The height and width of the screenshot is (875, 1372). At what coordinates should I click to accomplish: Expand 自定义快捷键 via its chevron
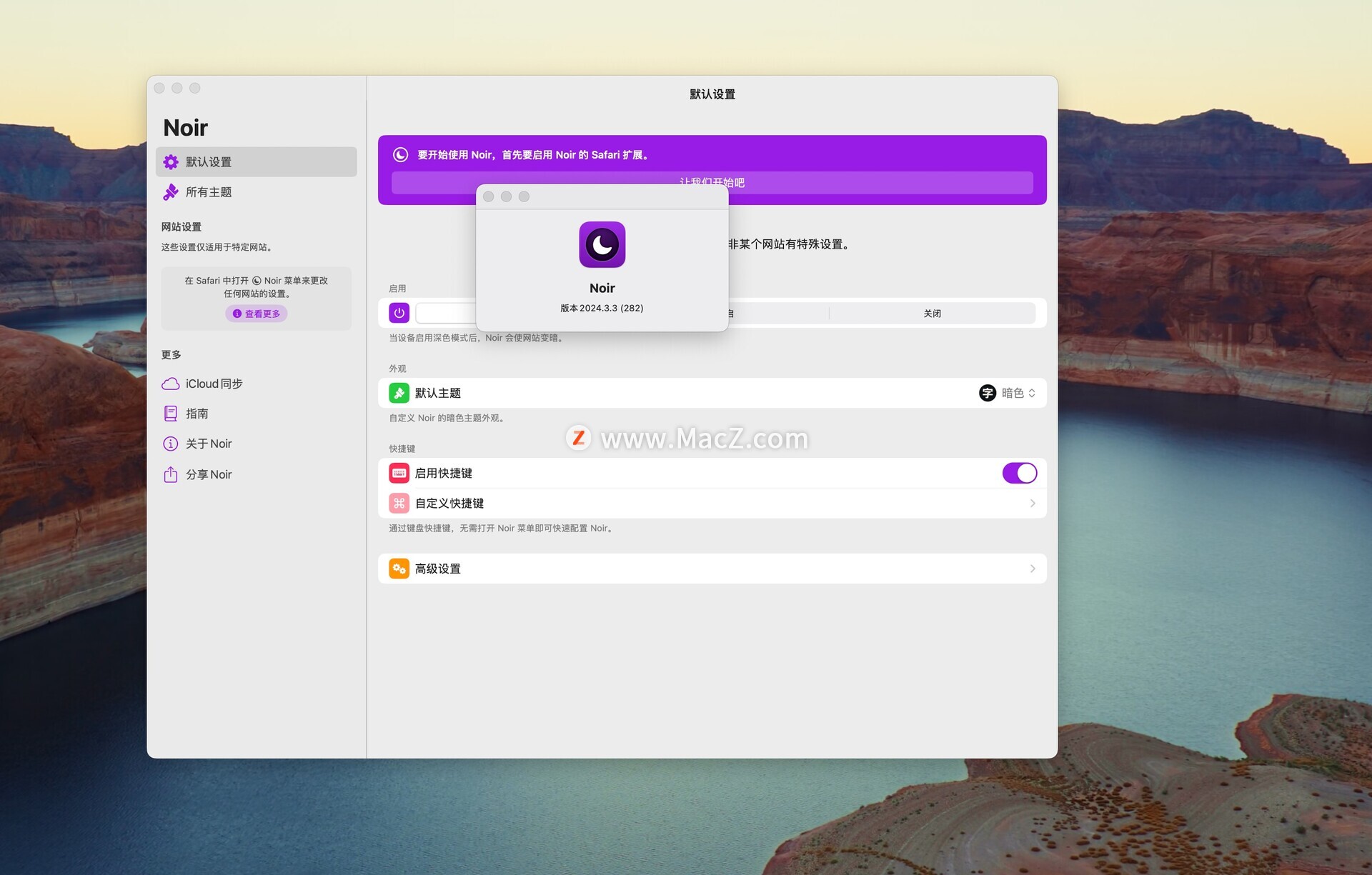(x=1033, y=504)
